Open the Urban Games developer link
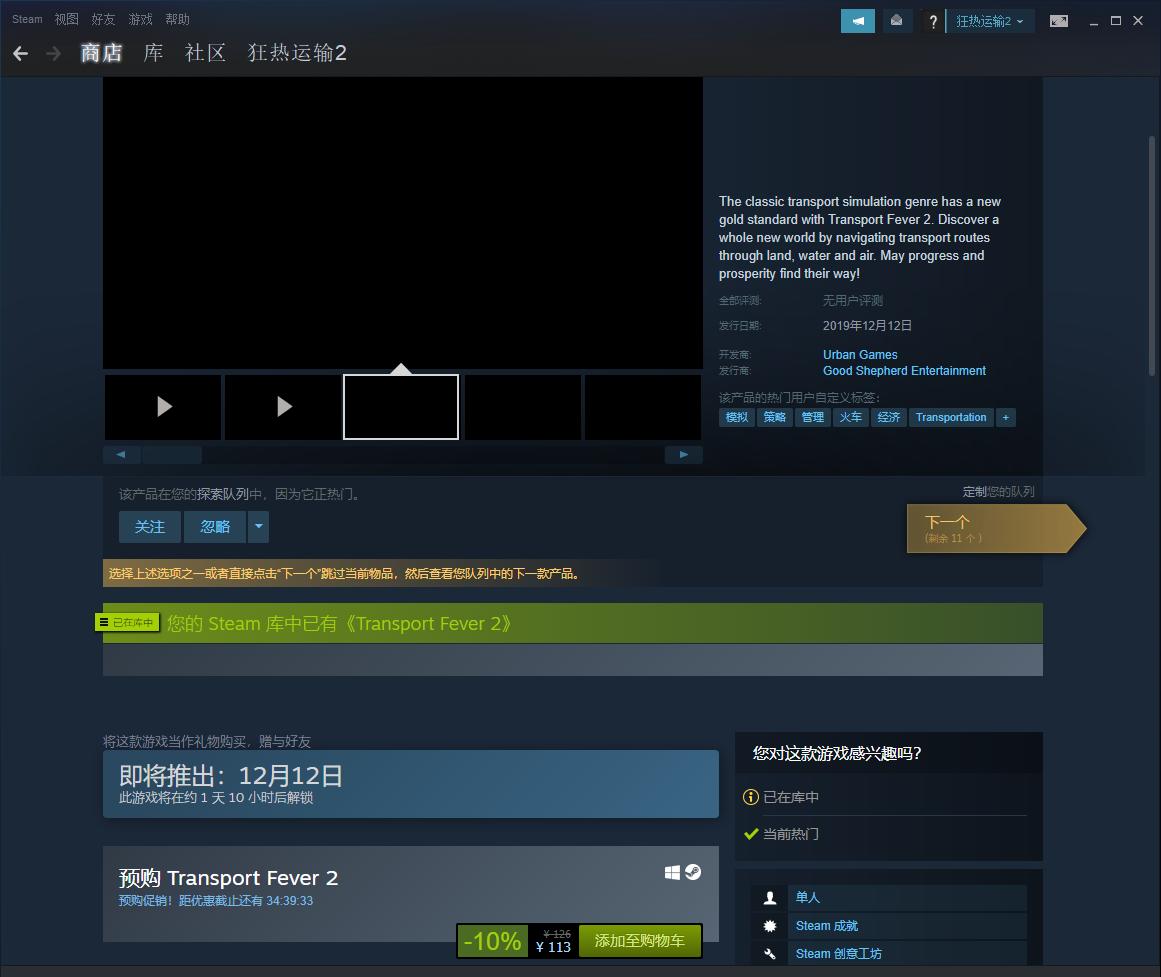The width and height of the screenshot is (1161, 977). (860, 355)
